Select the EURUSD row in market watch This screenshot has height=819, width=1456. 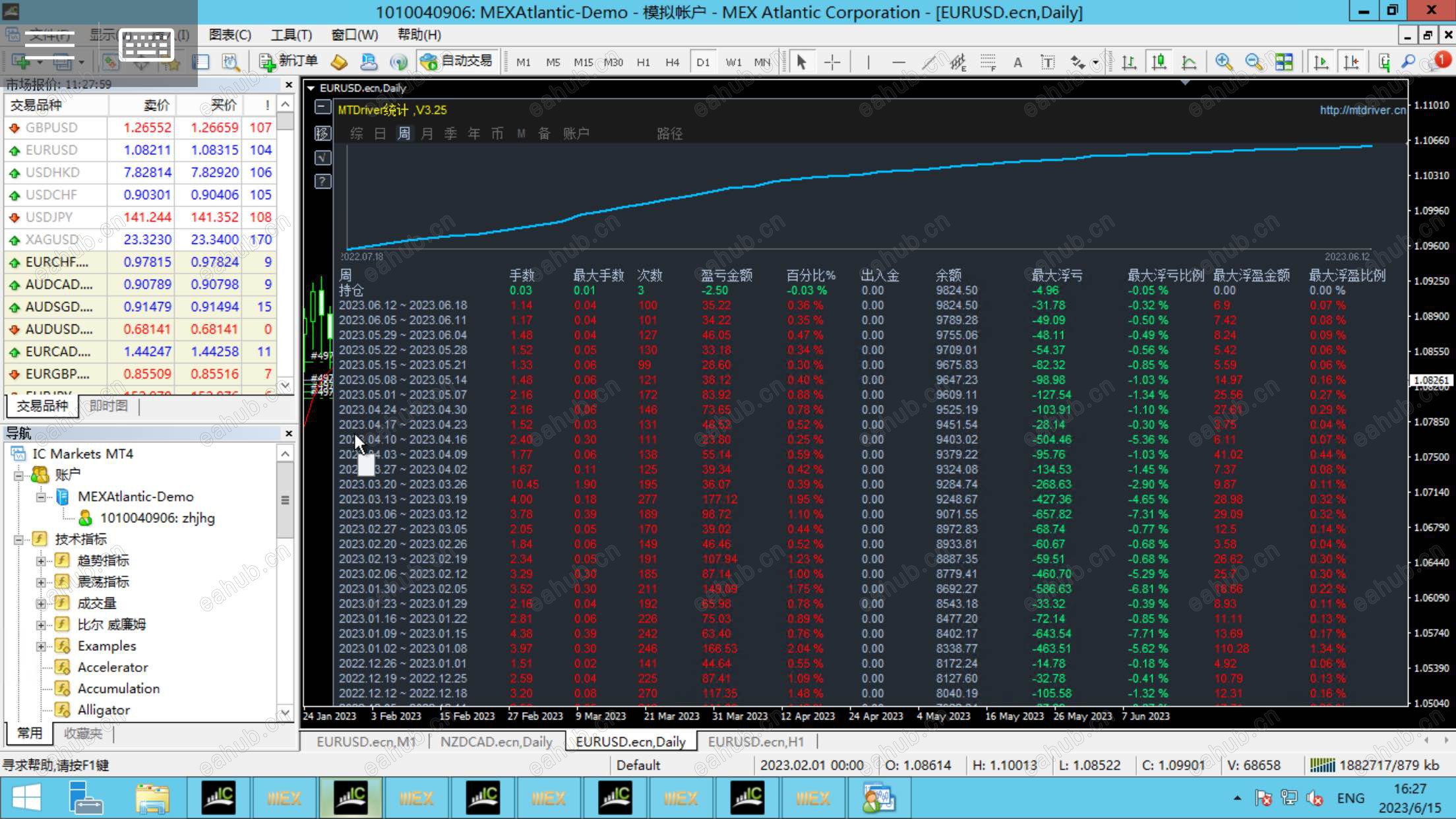click(51, 150)
